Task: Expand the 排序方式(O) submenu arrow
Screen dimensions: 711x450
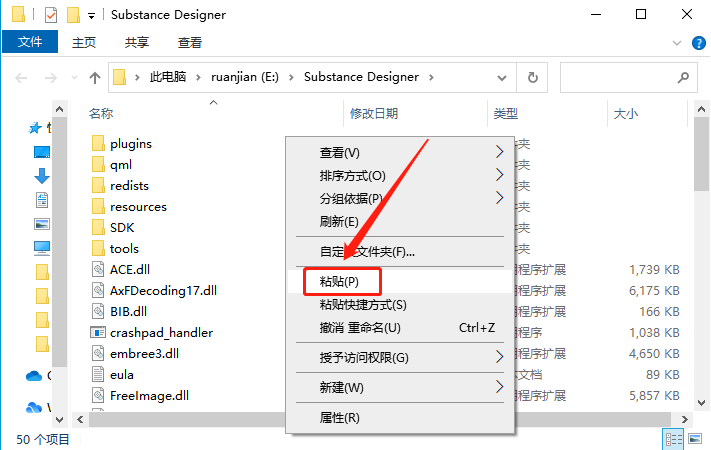Action: pos(499,175)
